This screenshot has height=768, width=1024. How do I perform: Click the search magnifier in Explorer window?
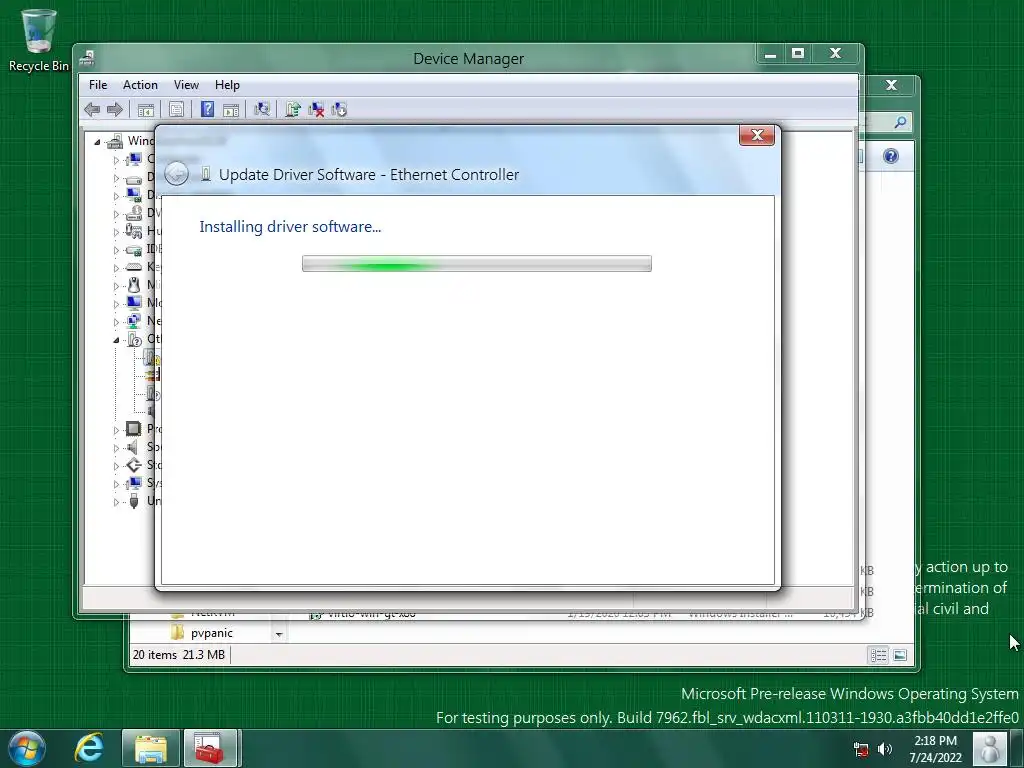click(x=900, y=122)
